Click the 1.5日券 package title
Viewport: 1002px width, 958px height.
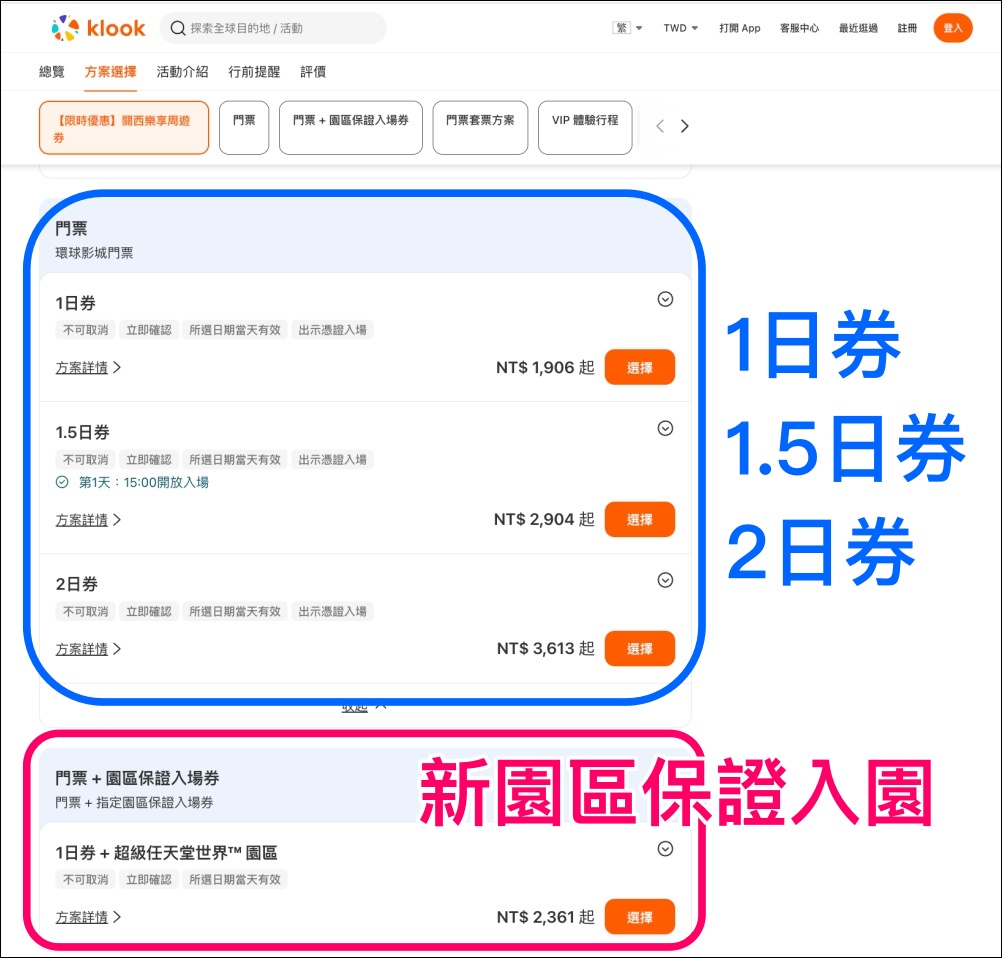(82, 433)
